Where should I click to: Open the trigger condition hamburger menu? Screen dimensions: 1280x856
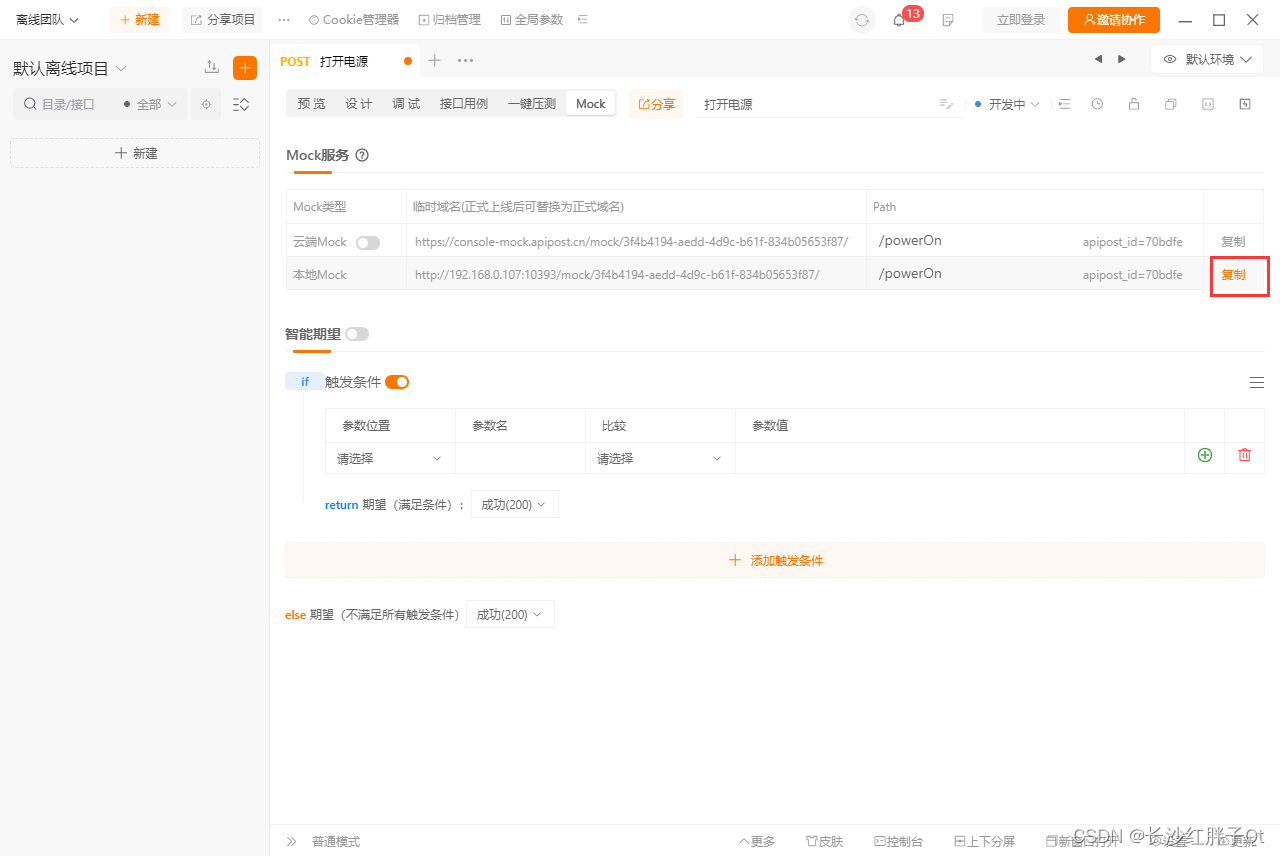[x=1257, y=382]
